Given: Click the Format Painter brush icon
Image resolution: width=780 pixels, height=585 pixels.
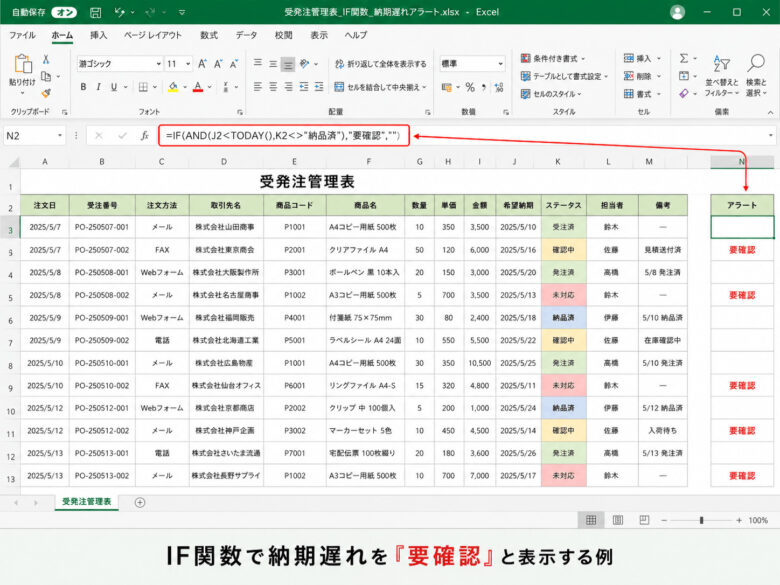Looking at the screenshot, I should coord(46,93).
